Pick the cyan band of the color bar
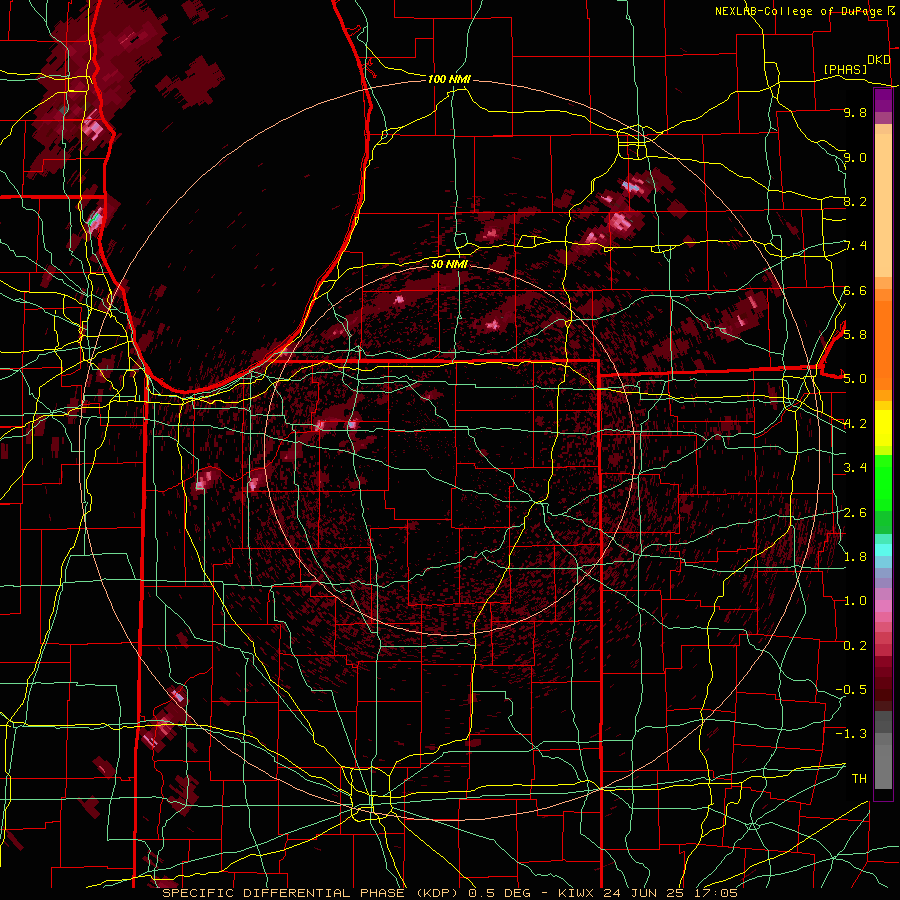Screen dimensions: 900x900 coord(883,550)
